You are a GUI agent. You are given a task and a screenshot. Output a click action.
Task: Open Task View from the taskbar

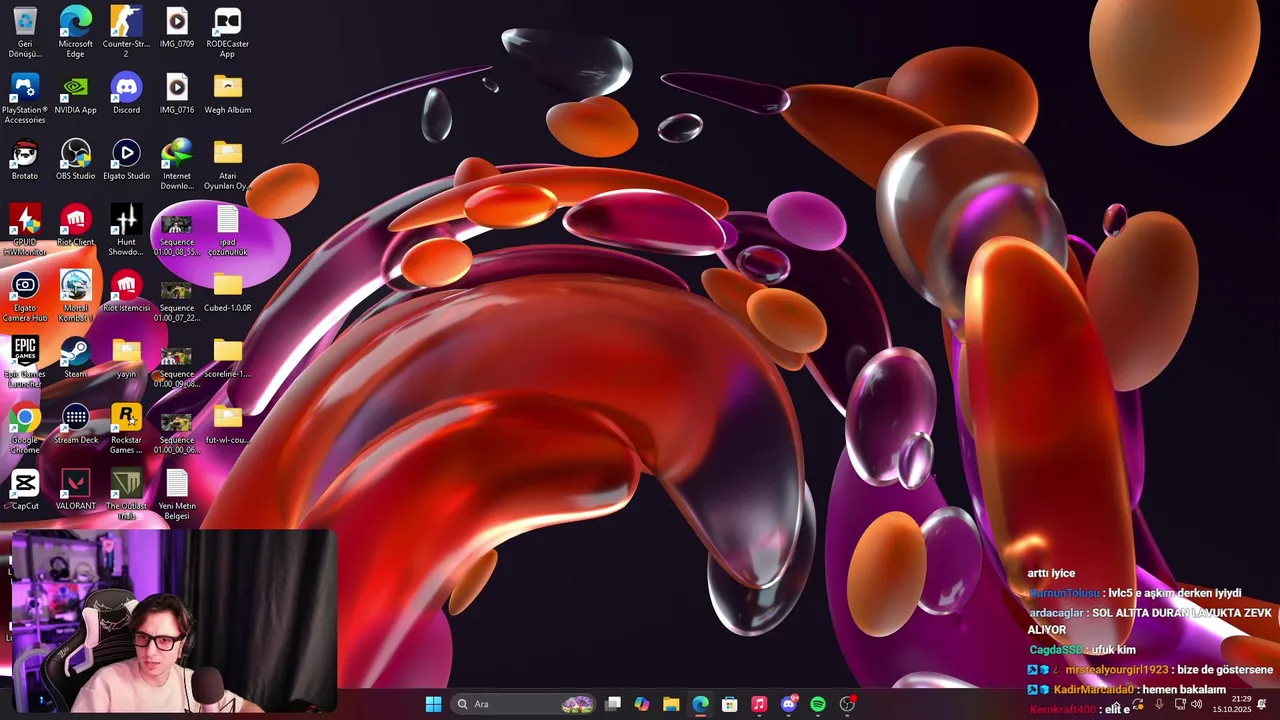[x=613, y=704]
